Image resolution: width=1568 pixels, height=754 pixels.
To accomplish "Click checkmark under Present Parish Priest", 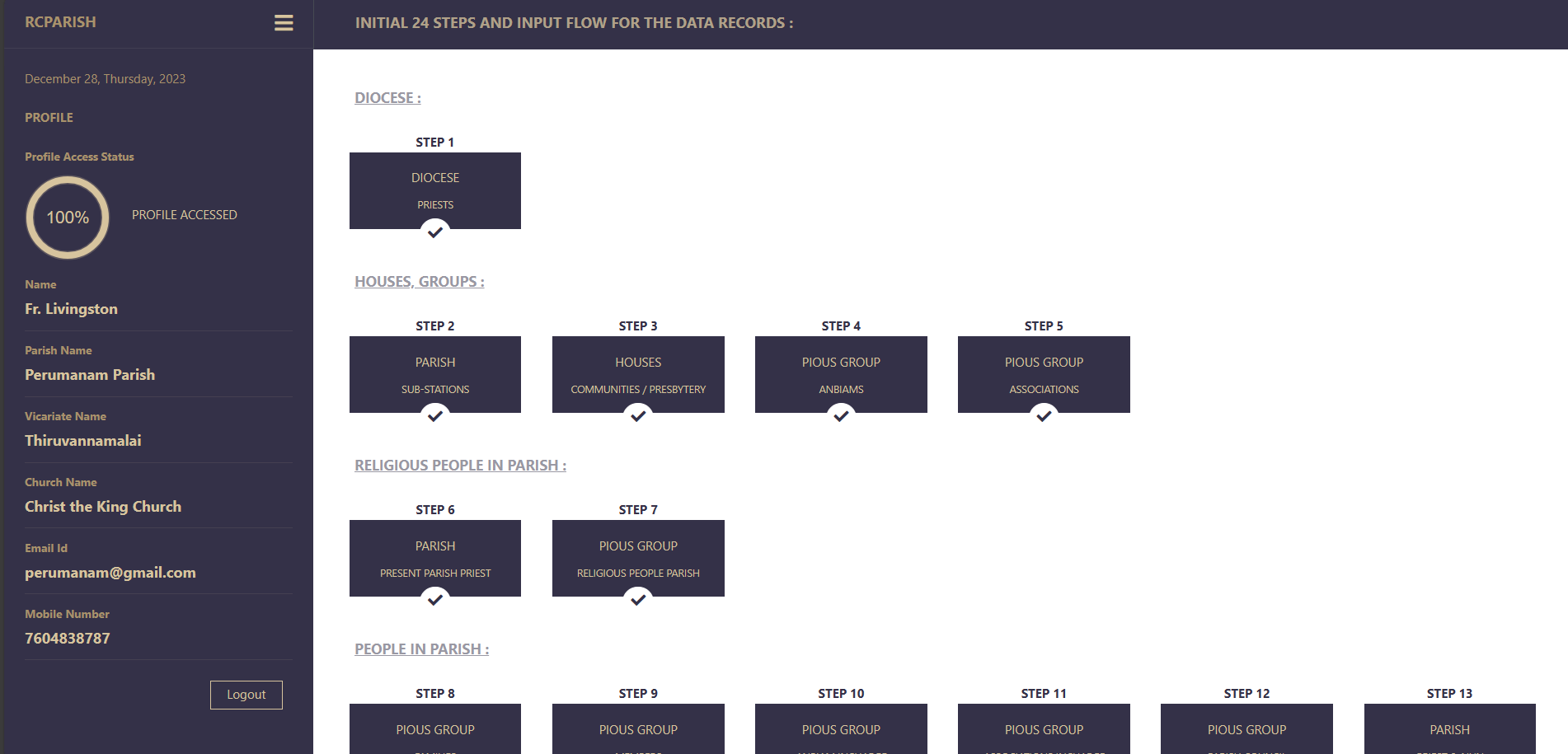I will click(435, 600).
